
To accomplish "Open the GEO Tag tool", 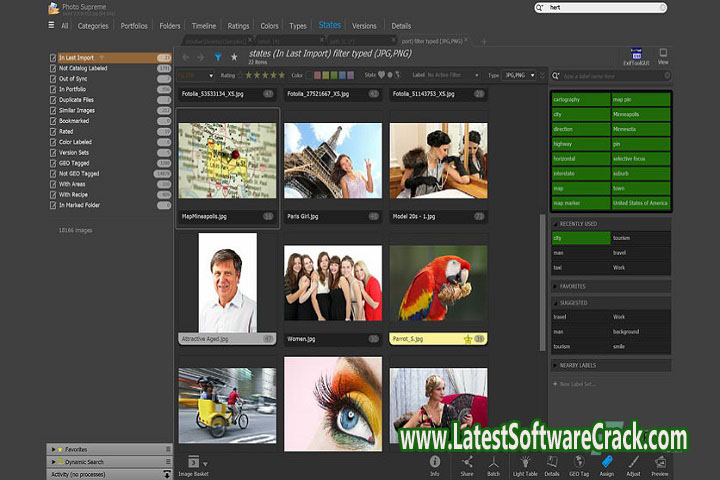I will coord(579,465).
